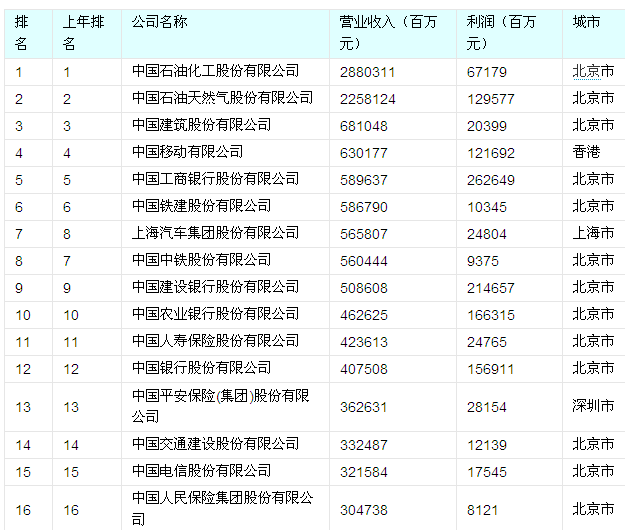Select 中国建设银行股份有限公司 name

pyautogui.click(x=215, y=287)
